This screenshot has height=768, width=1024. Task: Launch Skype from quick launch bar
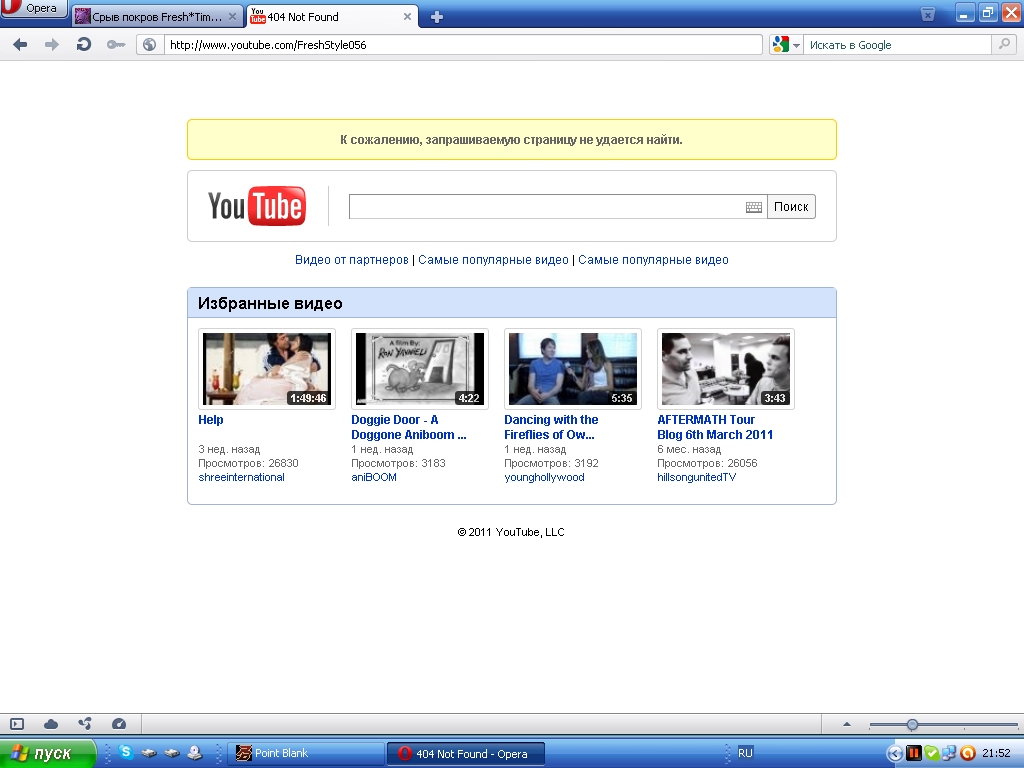[126, 753]
